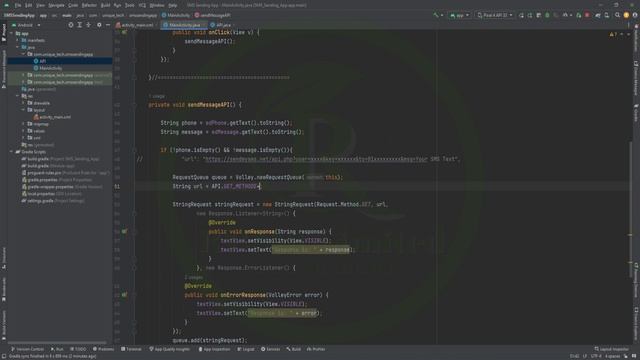Open the Terminal tool window

[x=131, y=349]
